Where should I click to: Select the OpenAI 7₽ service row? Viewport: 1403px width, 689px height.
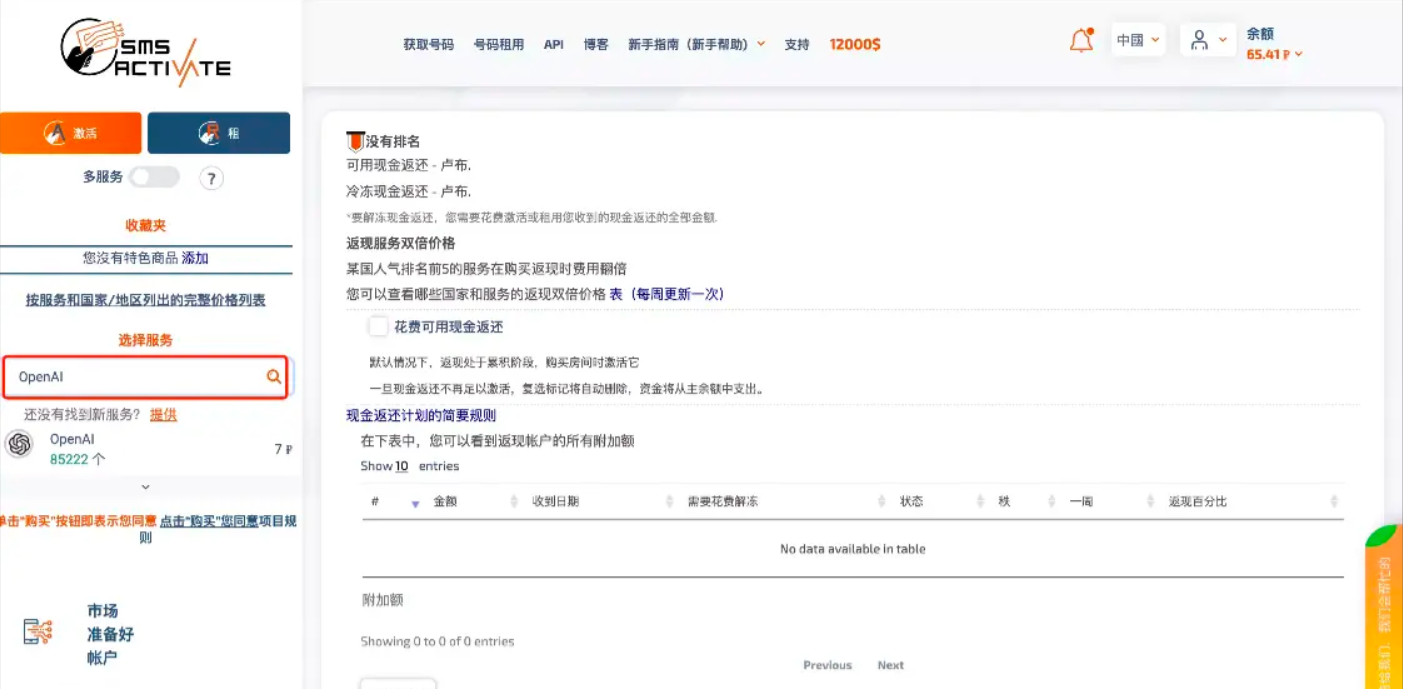[x=148, y=449]
